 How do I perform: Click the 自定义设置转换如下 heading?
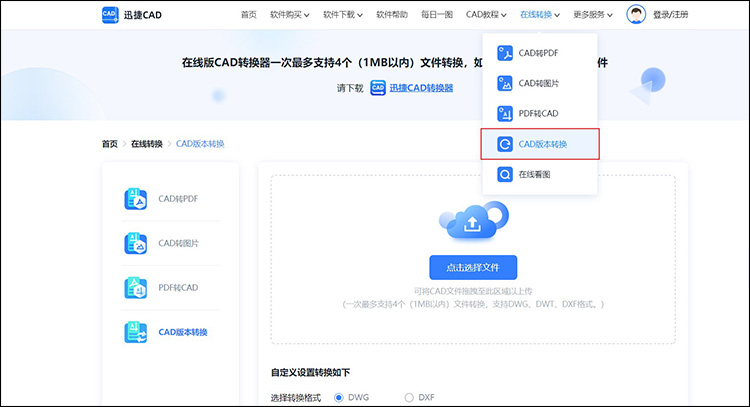click(310, 373)
